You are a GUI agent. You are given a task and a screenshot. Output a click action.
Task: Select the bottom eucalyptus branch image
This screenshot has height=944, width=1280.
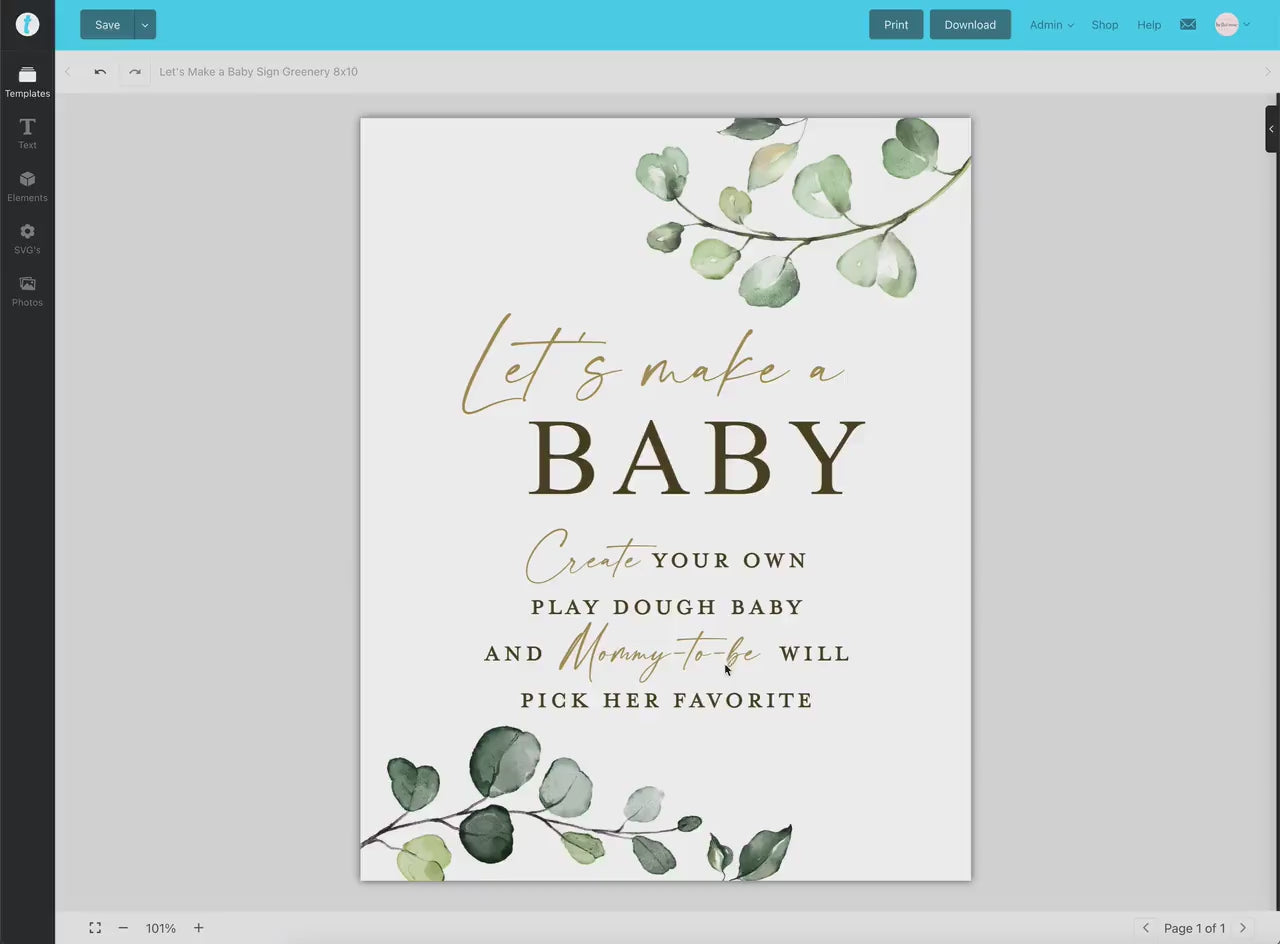(577, 804)
